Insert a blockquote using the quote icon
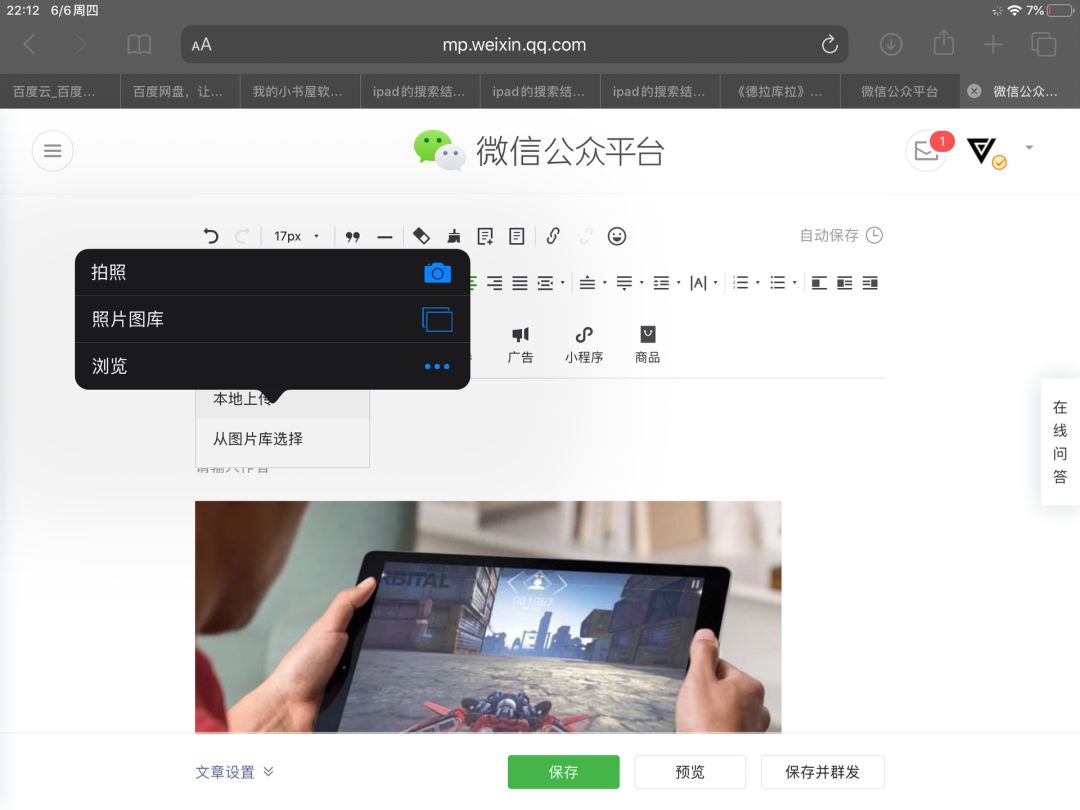 [x=352, y=236]
